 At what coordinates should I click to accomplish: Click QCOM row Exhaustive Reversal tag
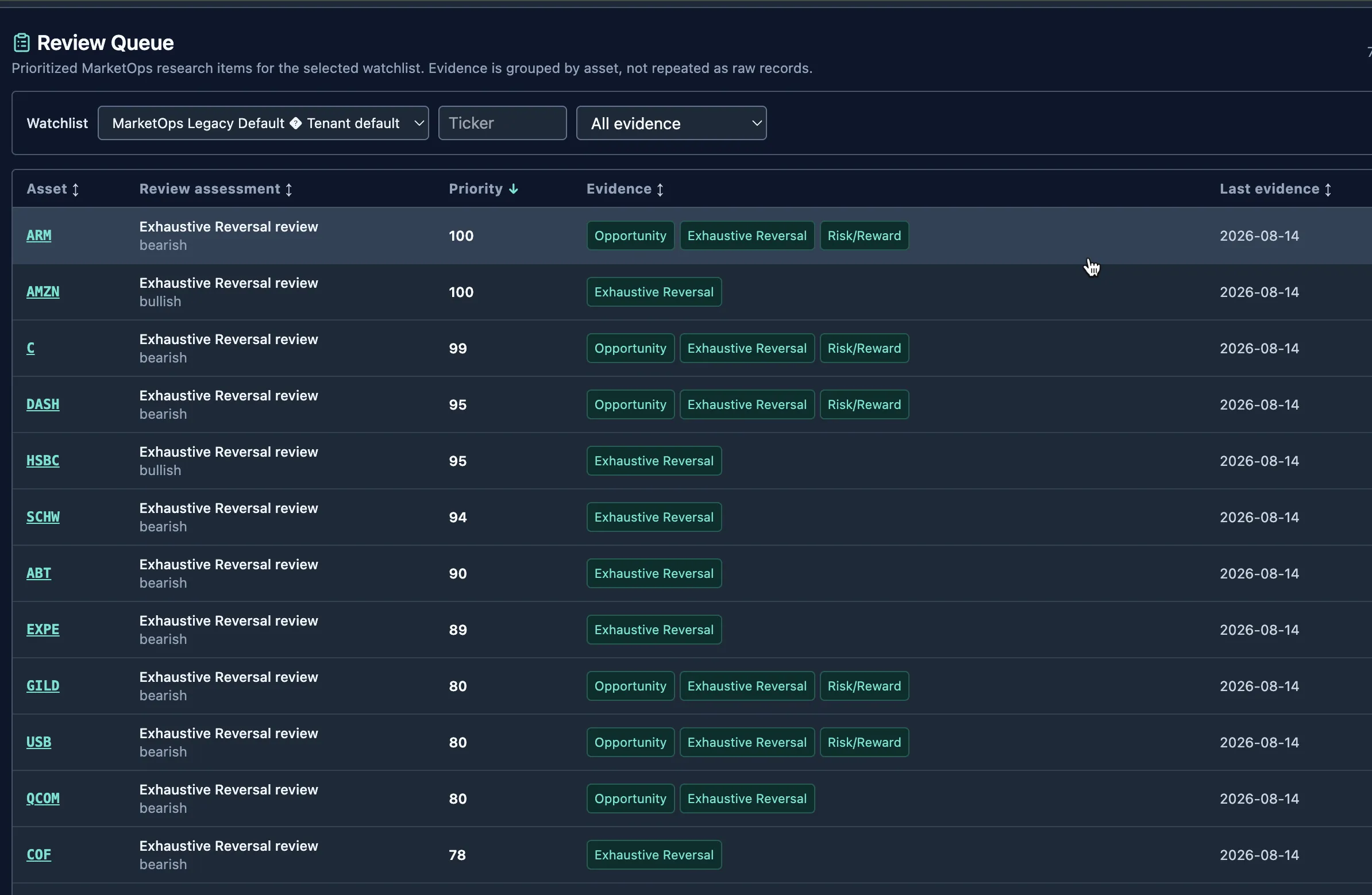pos(746,798)
